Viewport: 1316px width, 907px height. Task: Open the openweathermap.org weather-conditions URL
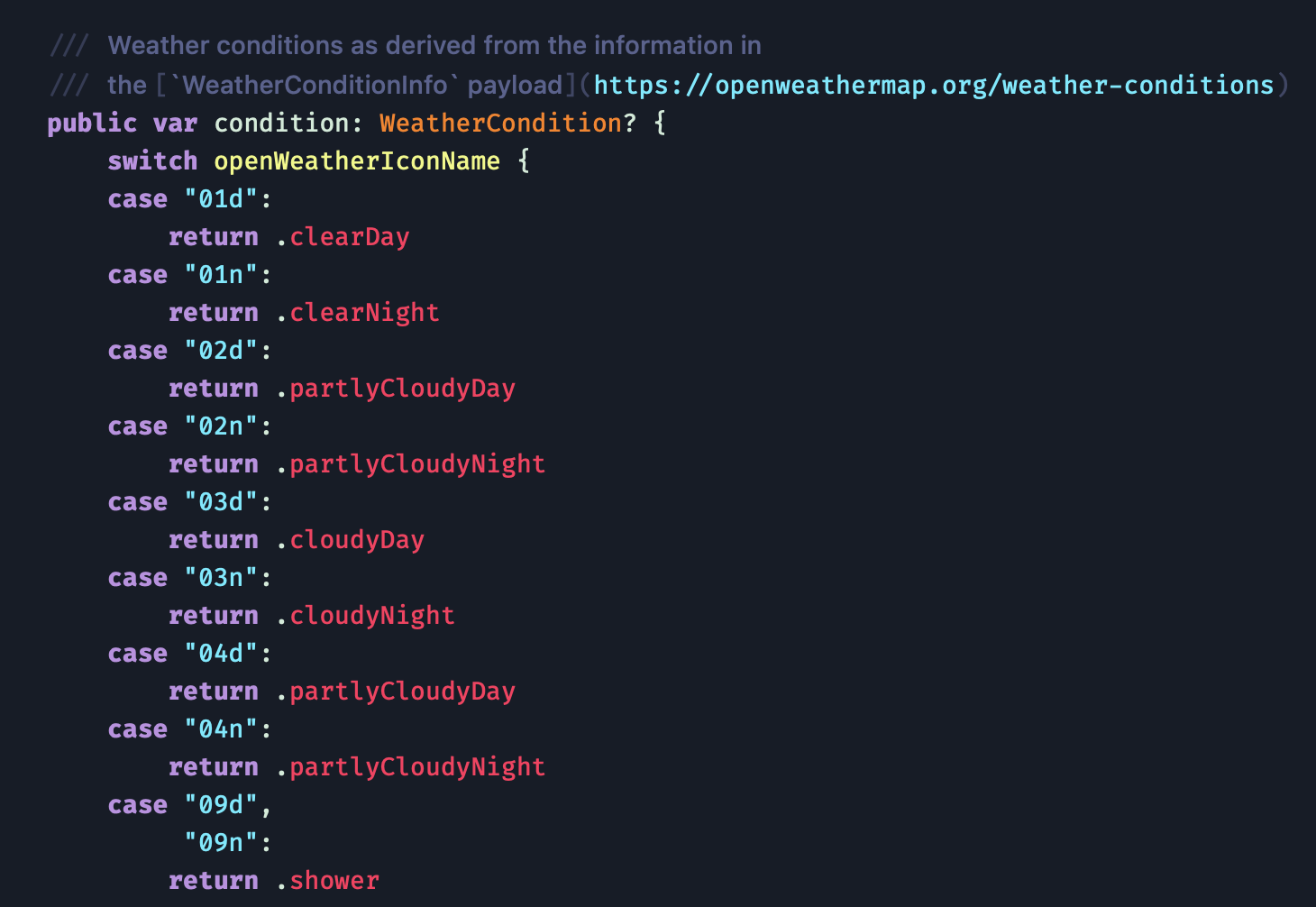tap(933, 85)
